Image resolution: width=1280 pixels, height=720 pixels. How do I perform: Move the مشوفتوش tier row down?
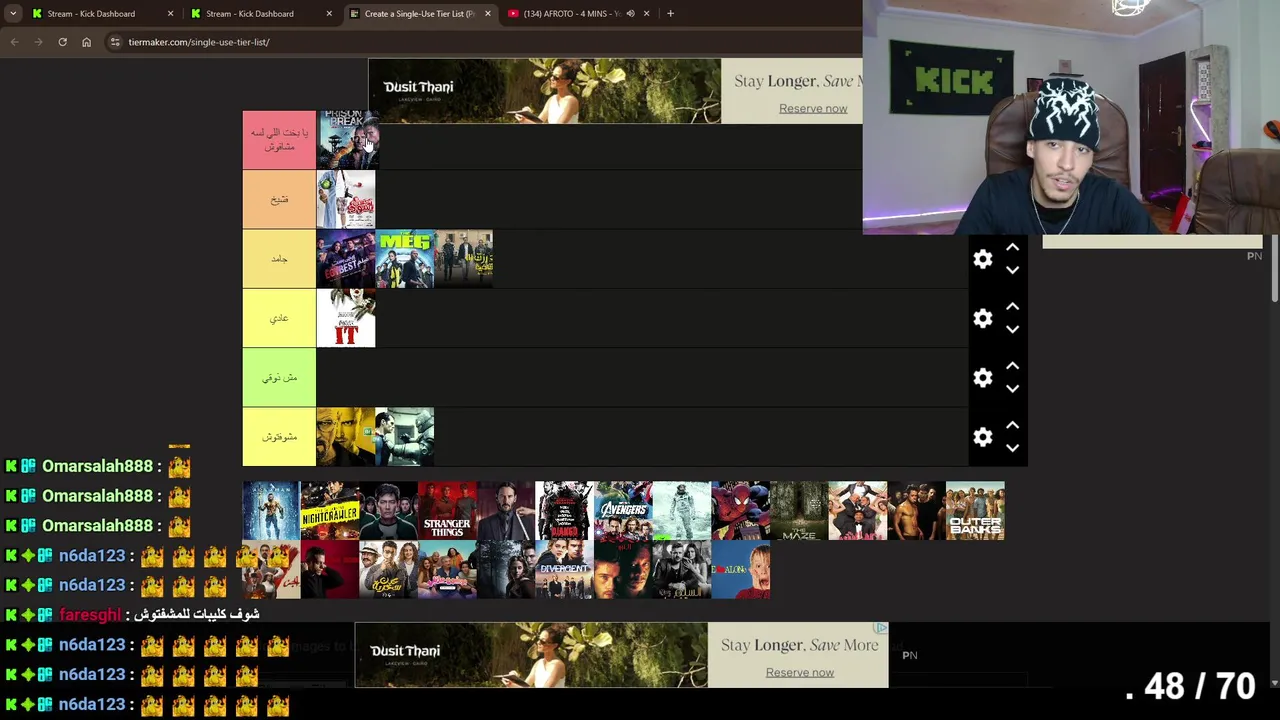pyautogui.click(x=1012, y=448)
